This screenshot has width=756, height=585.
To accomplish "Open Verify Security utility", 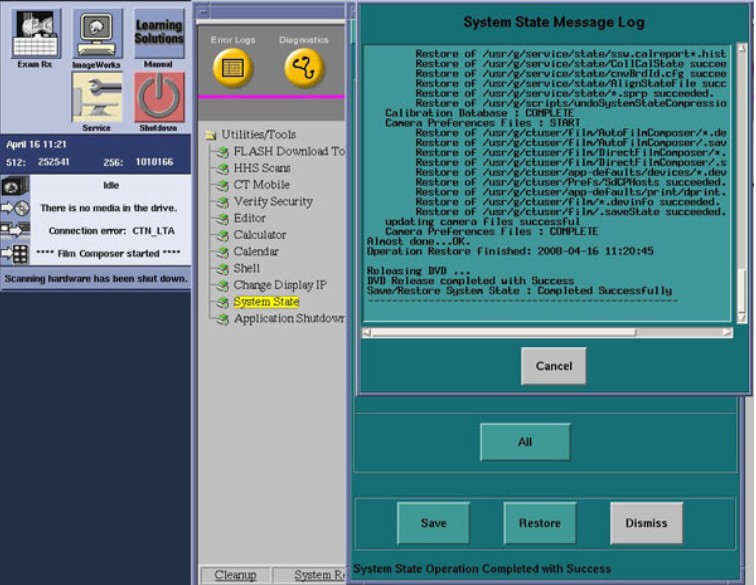I will (x=273, y=201).
